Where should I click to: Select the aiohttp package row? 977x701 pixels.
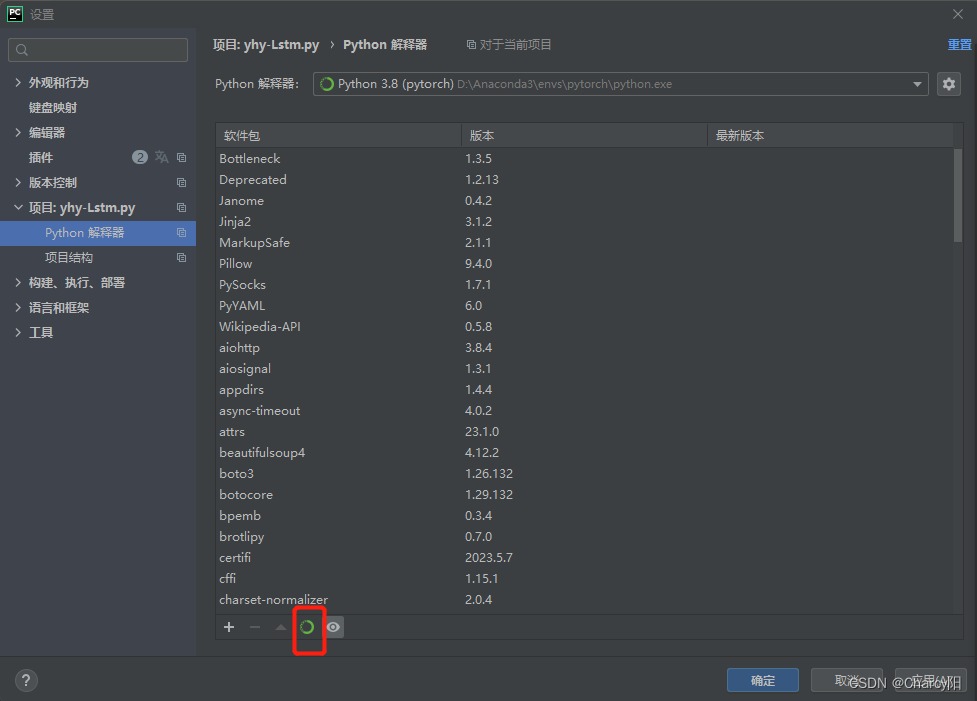pyautogui.click(x=584, y=348)
